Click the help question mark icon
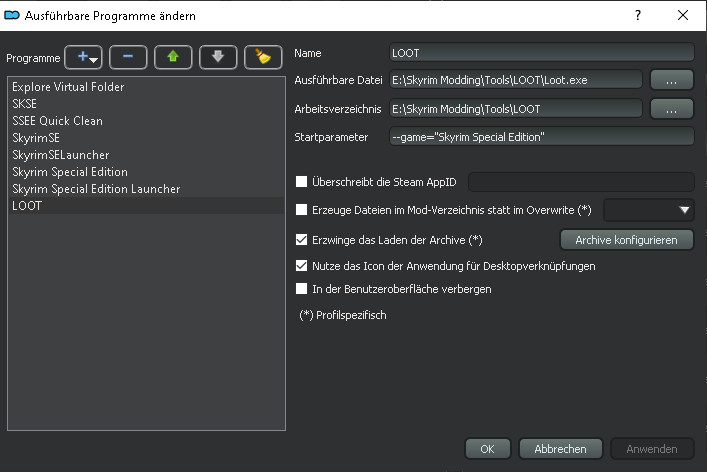Viewport: 707px width, 472px height. [638, 16]
